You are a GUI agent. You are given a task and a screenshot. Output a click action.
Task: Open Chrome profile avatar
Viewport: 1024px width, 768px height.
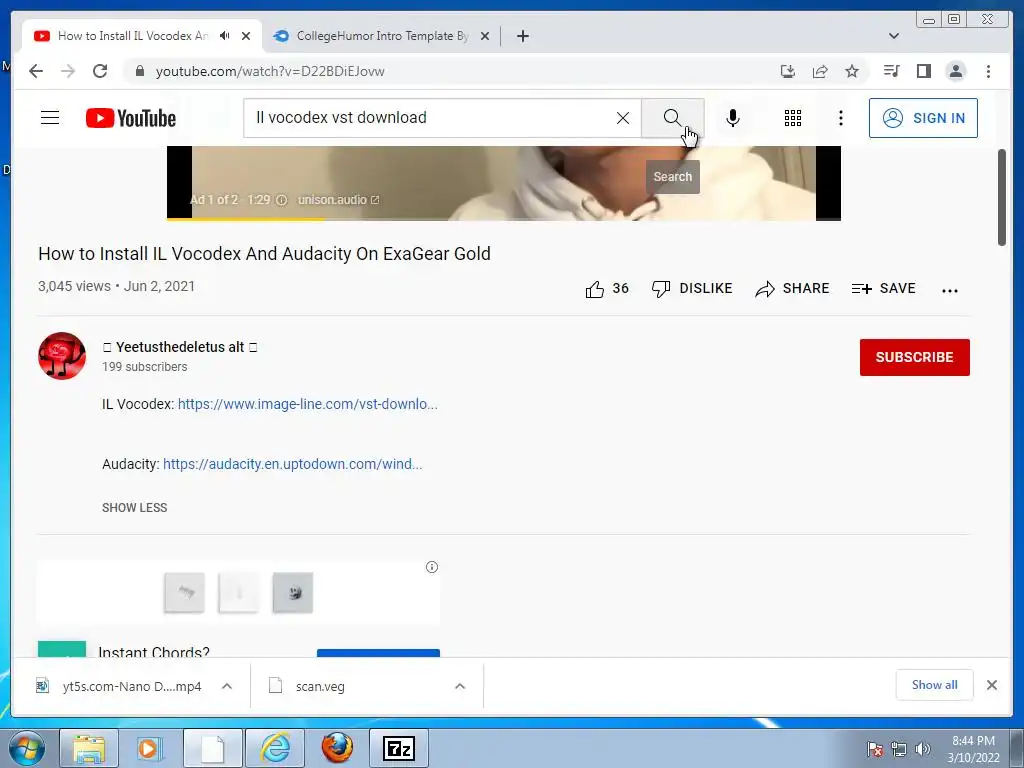click(955, 71)
